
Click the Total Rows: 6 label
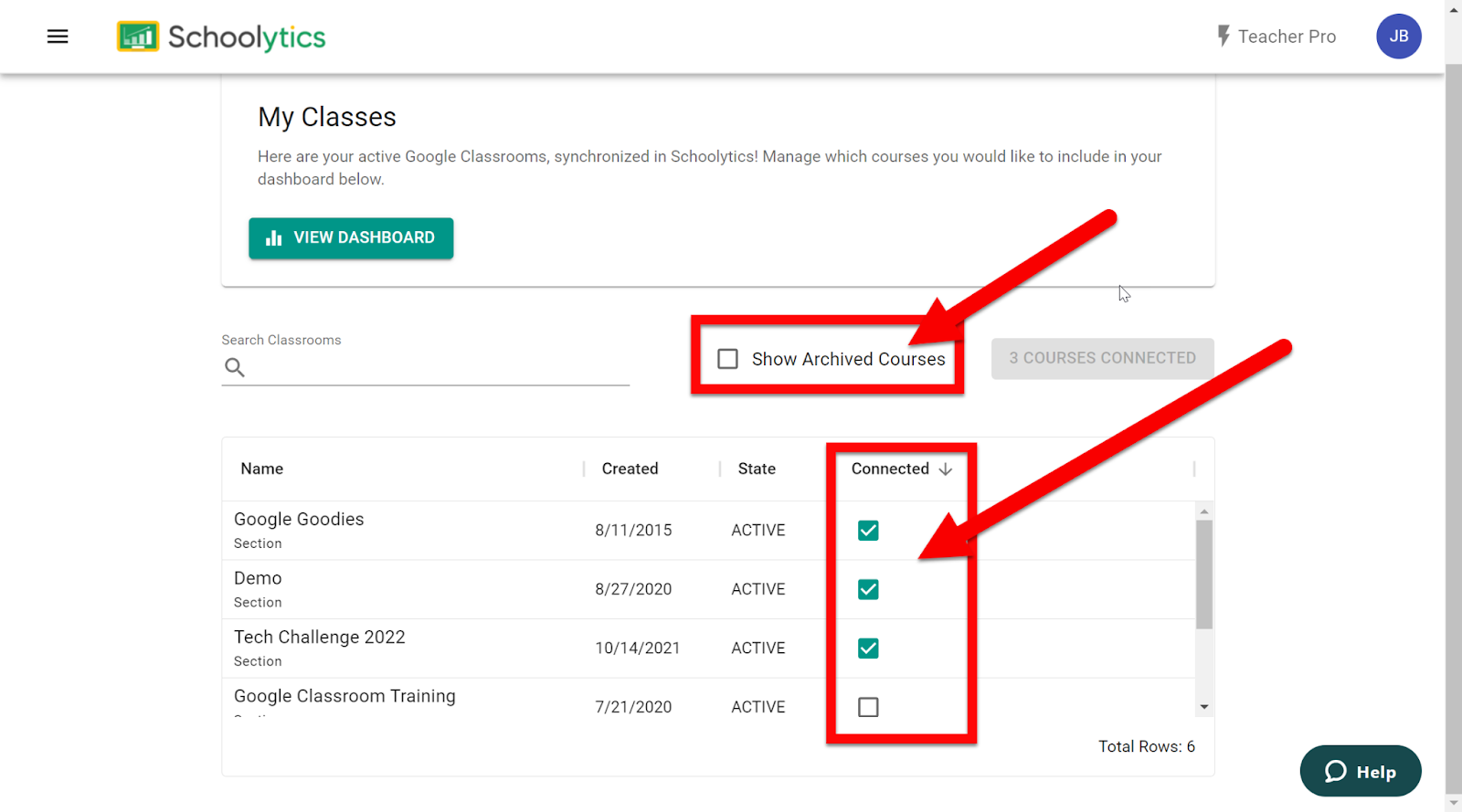coord(1147,747)
